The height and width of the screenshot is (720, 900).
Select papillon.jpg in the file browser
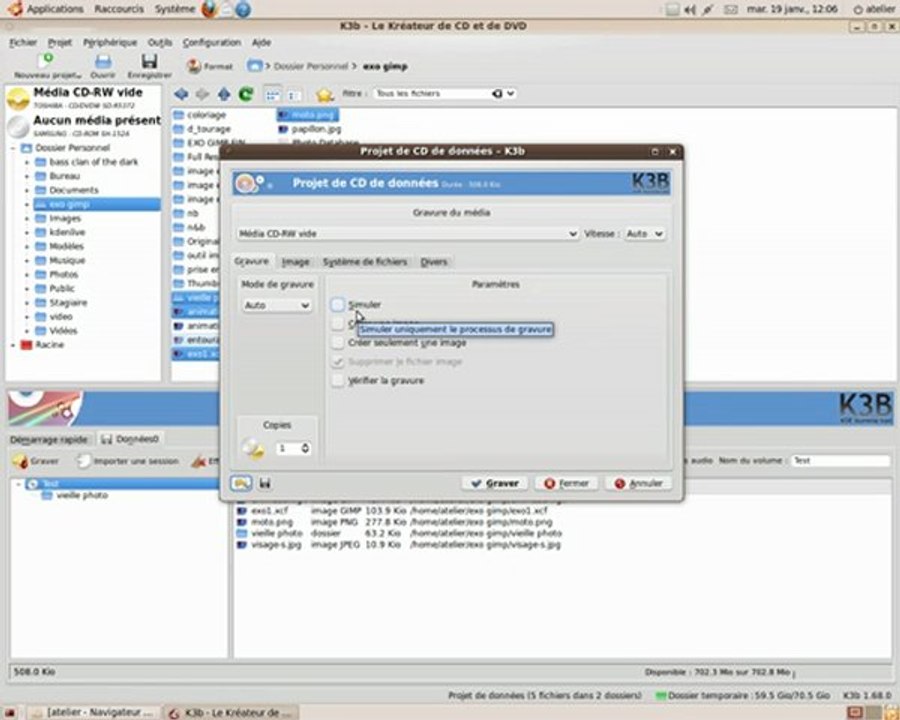tap(316, 129)
